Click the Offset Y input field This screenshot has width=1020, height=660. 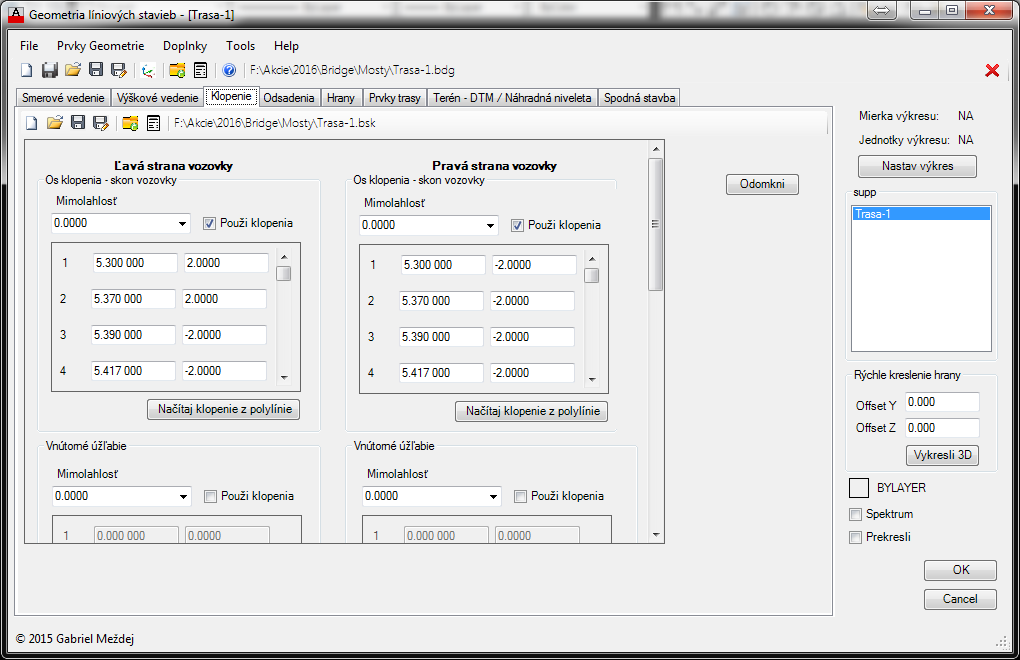941,402
